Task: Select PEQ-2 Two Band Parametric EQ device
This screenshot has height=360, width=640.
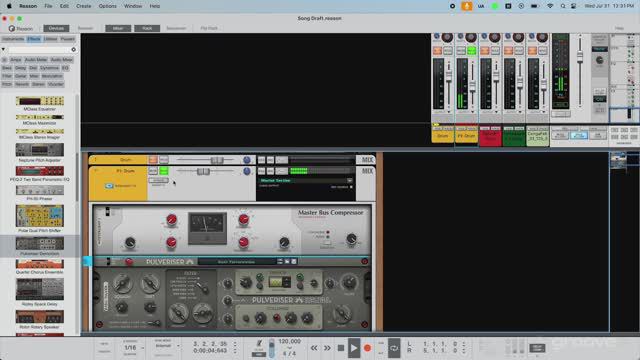Action: coord(40,173)
